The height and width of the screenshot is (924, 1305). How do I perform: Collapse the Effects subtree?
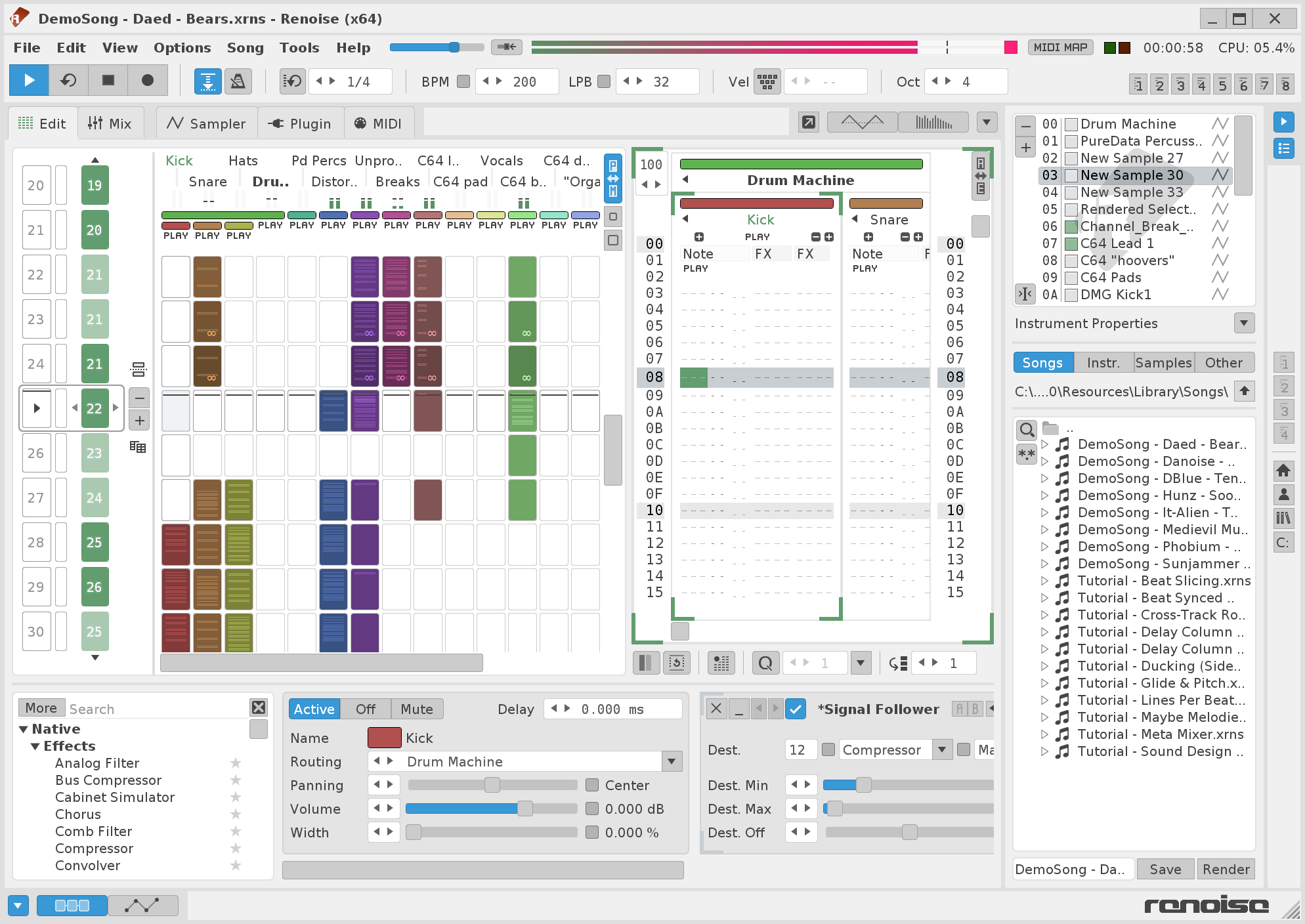coord(35,746)
